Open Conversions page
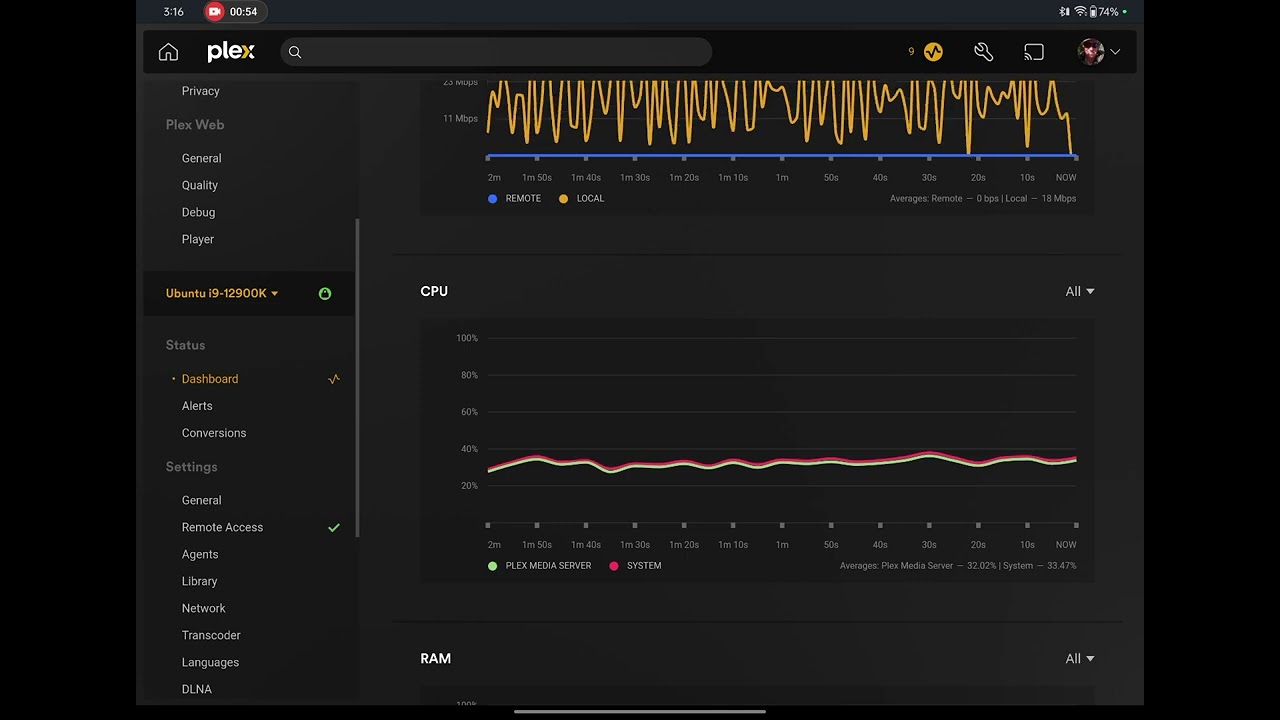Screen dimensions: 1280x720 [x=214, y=433]
